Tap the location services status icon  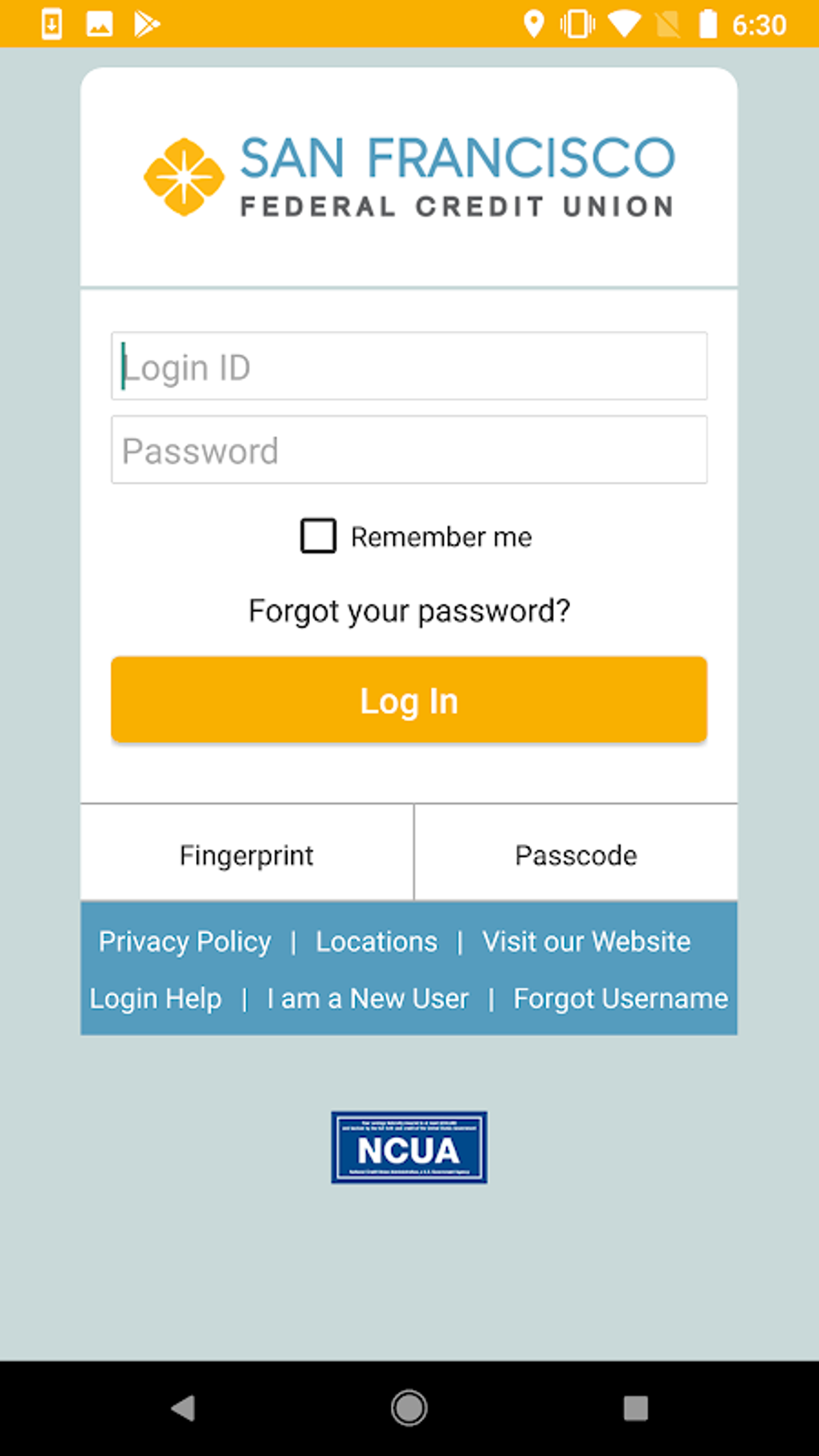pos(533,22)
